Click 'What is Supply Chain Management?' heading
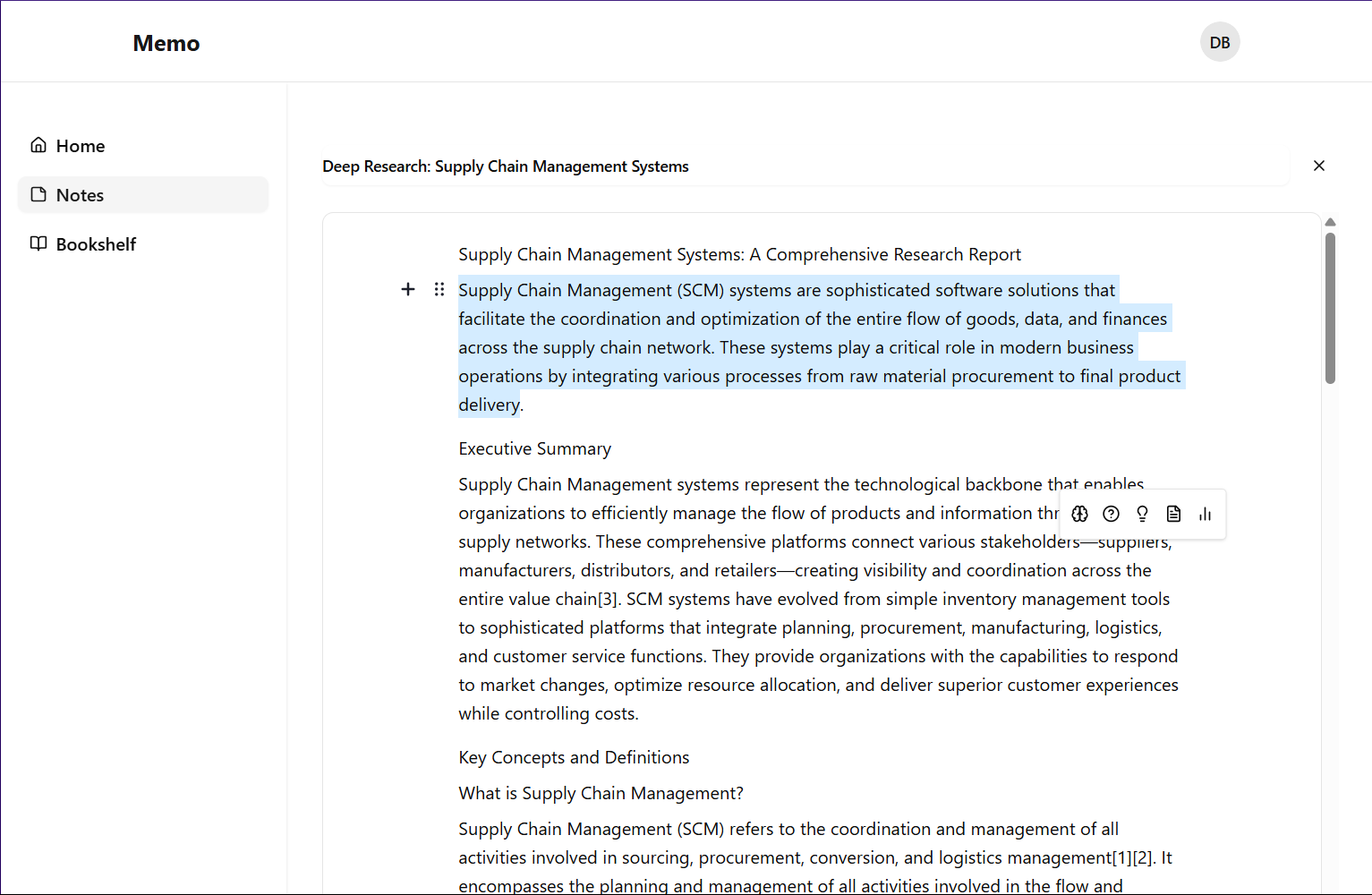 coord(601,794)
